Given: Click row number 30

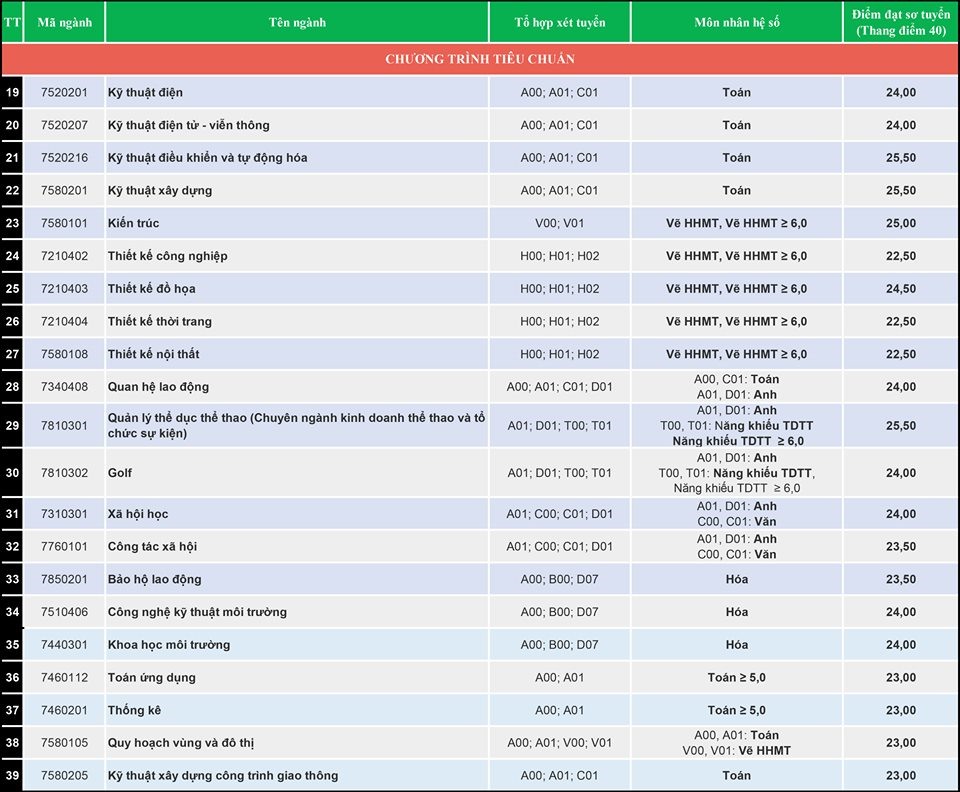Looking at the screenshot, I should [12, 473].
